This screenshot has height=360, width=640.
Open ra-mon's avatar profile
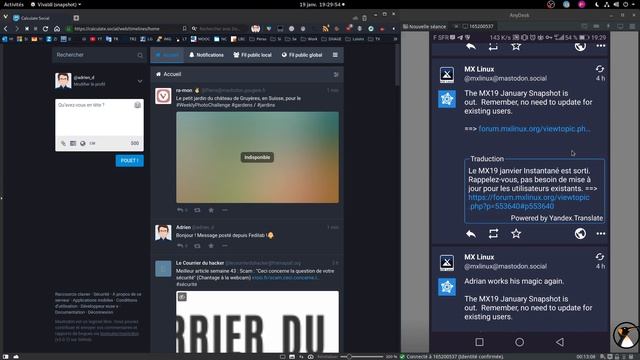point(163,96)
